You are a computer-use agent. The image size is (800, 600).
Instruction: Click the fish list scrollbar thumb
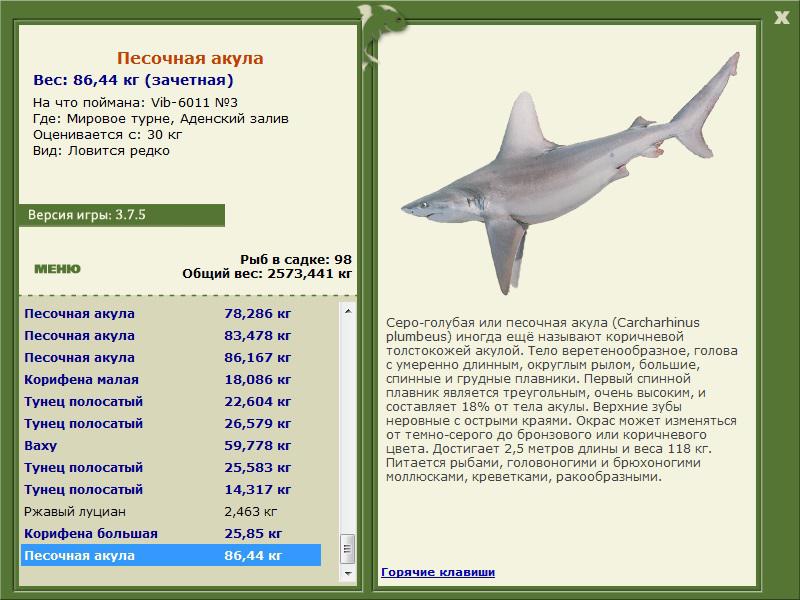(348, 549)
